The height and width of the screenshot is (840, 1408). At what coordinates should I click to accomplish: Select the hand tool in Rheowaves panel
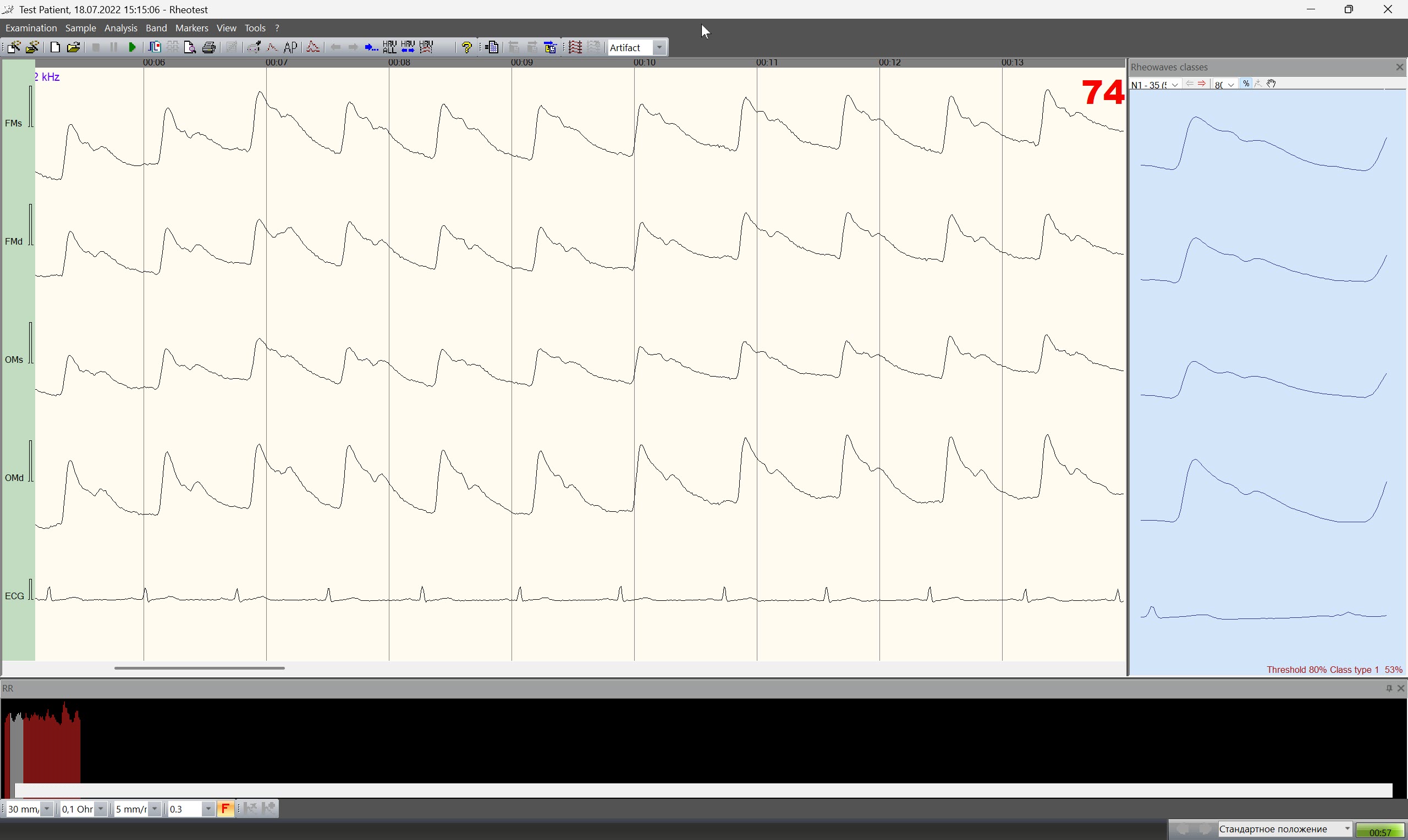pyautogui.click(x=1272, y=84)
